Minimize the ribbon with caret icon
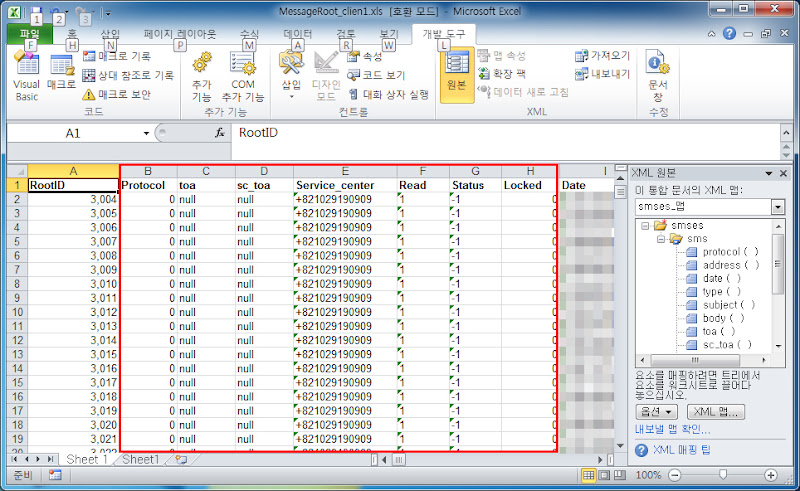800x491 pixels. pos(711,34)
